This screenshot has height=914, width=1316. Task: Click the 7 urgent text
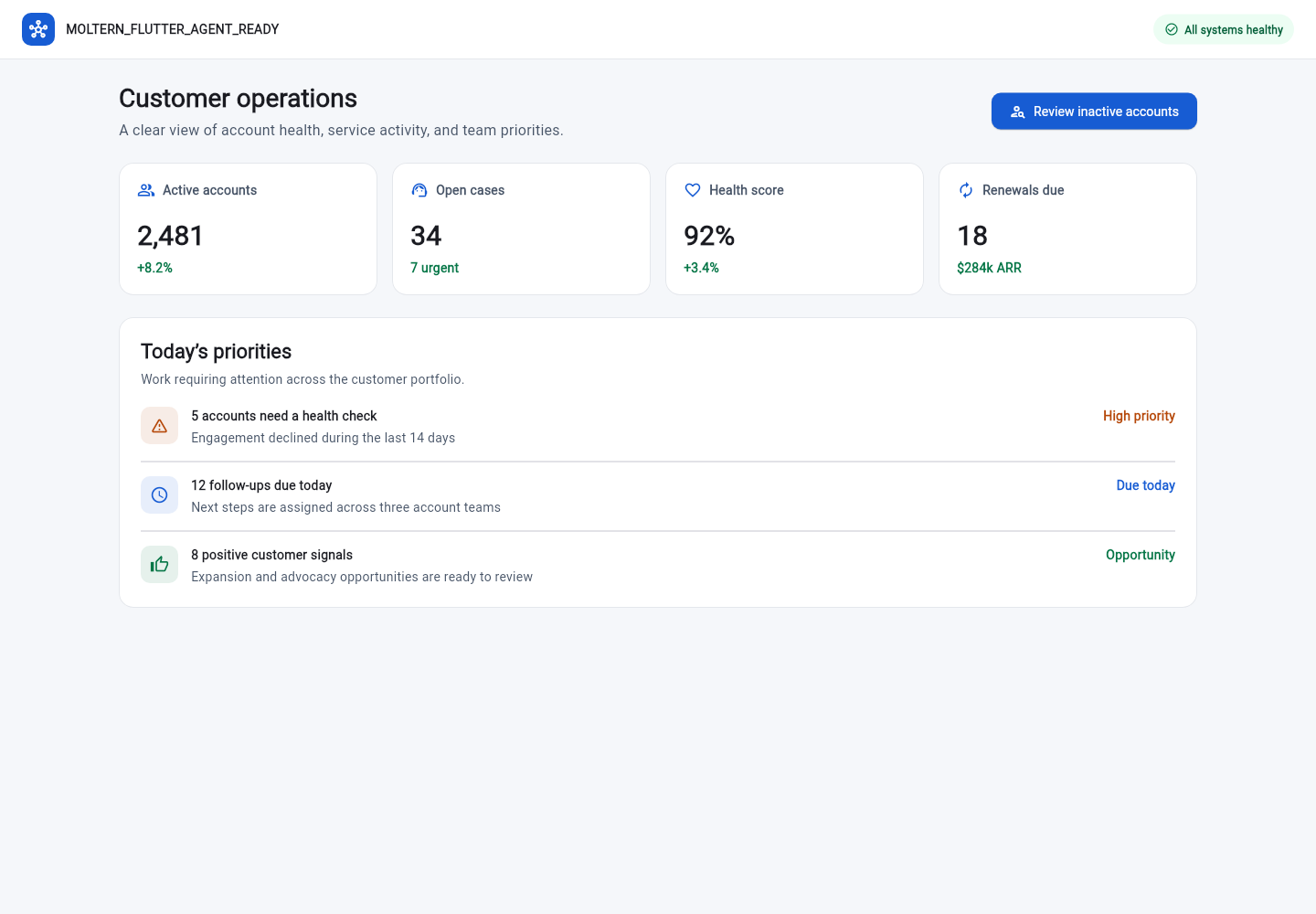tap(434, 268)
